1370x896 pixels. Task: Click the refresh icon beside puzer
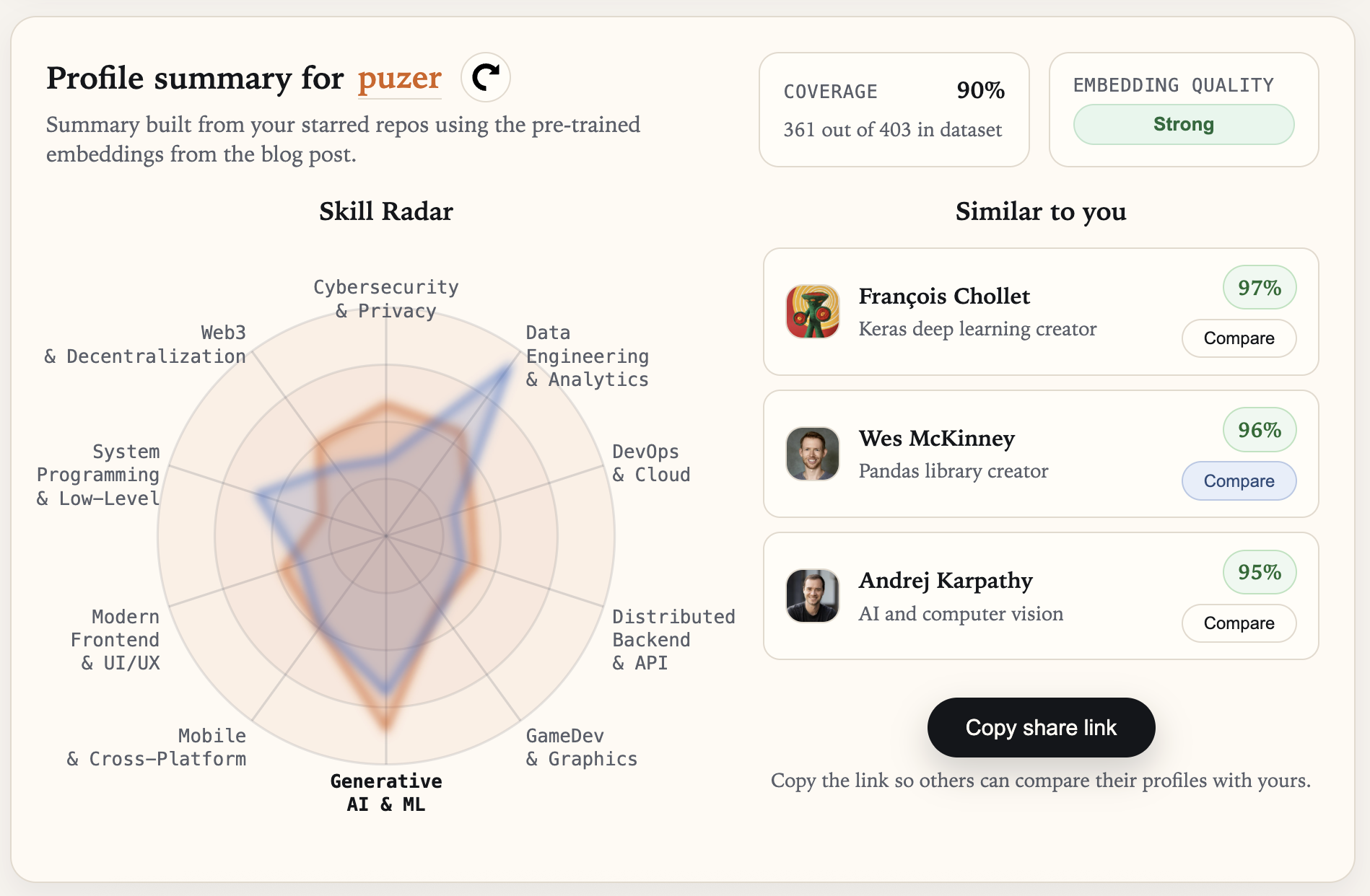coord(486,77)
